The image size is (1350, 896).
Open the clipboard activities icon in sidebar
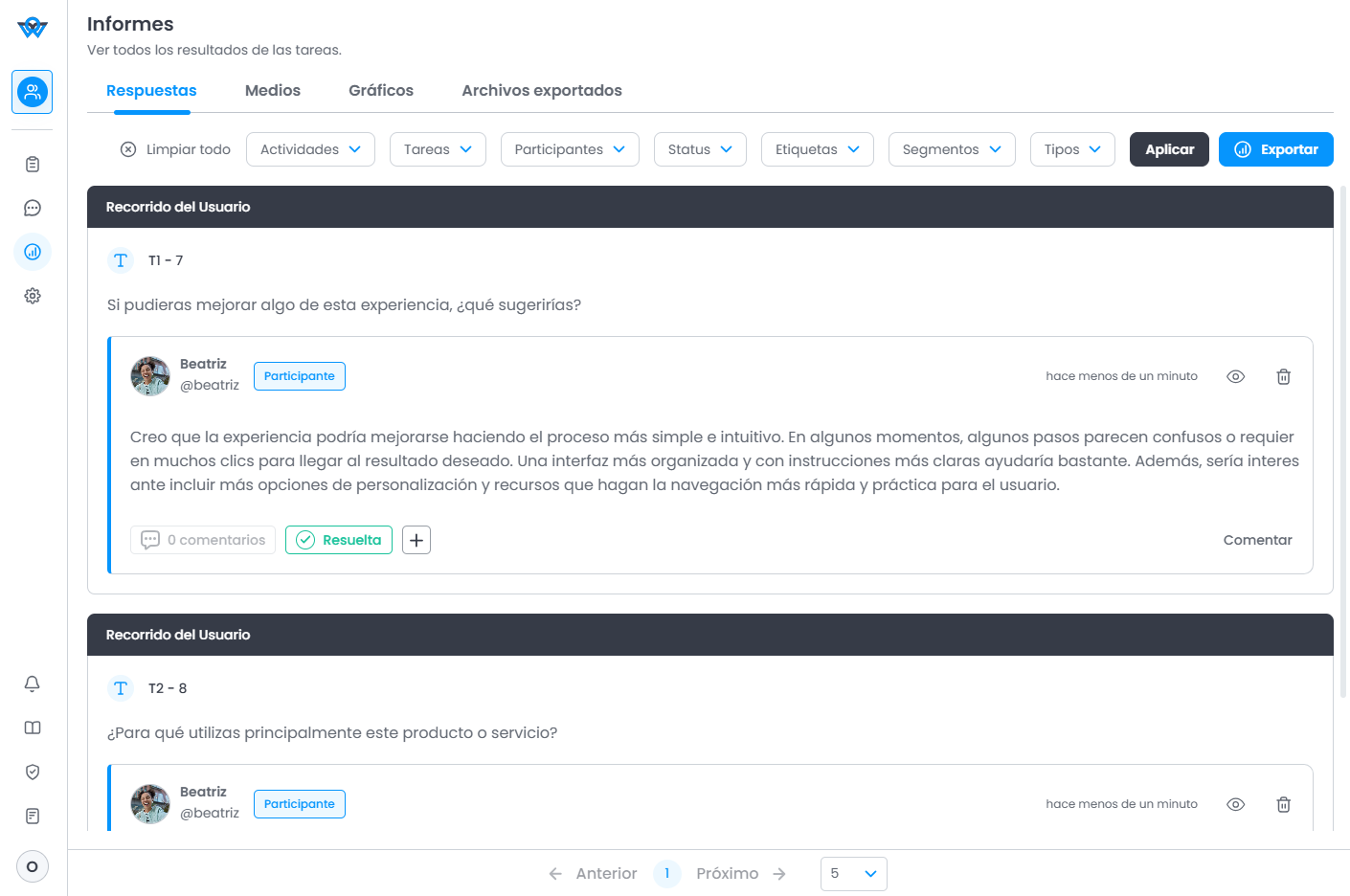pos(33,164)
